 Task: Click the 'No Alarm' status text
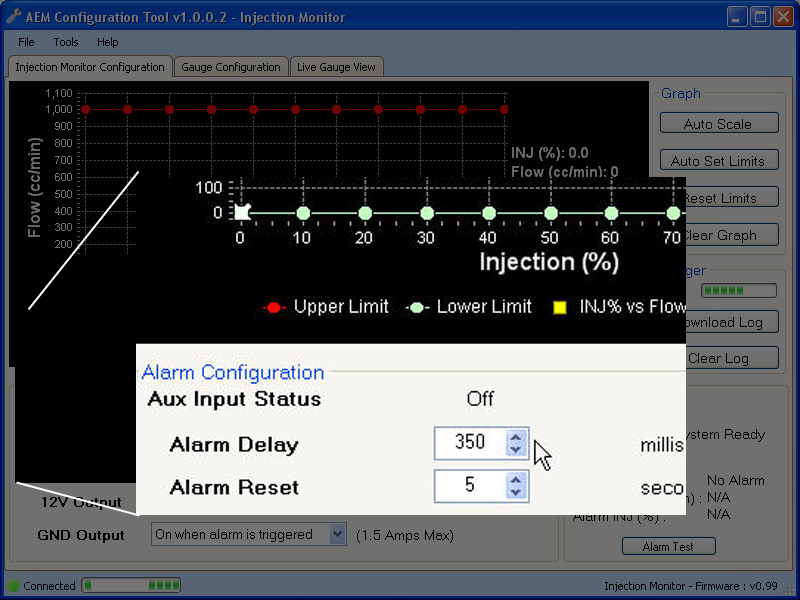(735, 480)
